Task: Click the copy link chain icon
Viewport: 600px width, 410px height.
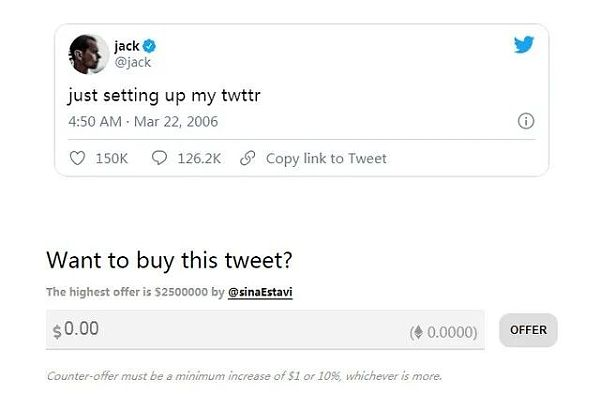Action: coord(248,158)
